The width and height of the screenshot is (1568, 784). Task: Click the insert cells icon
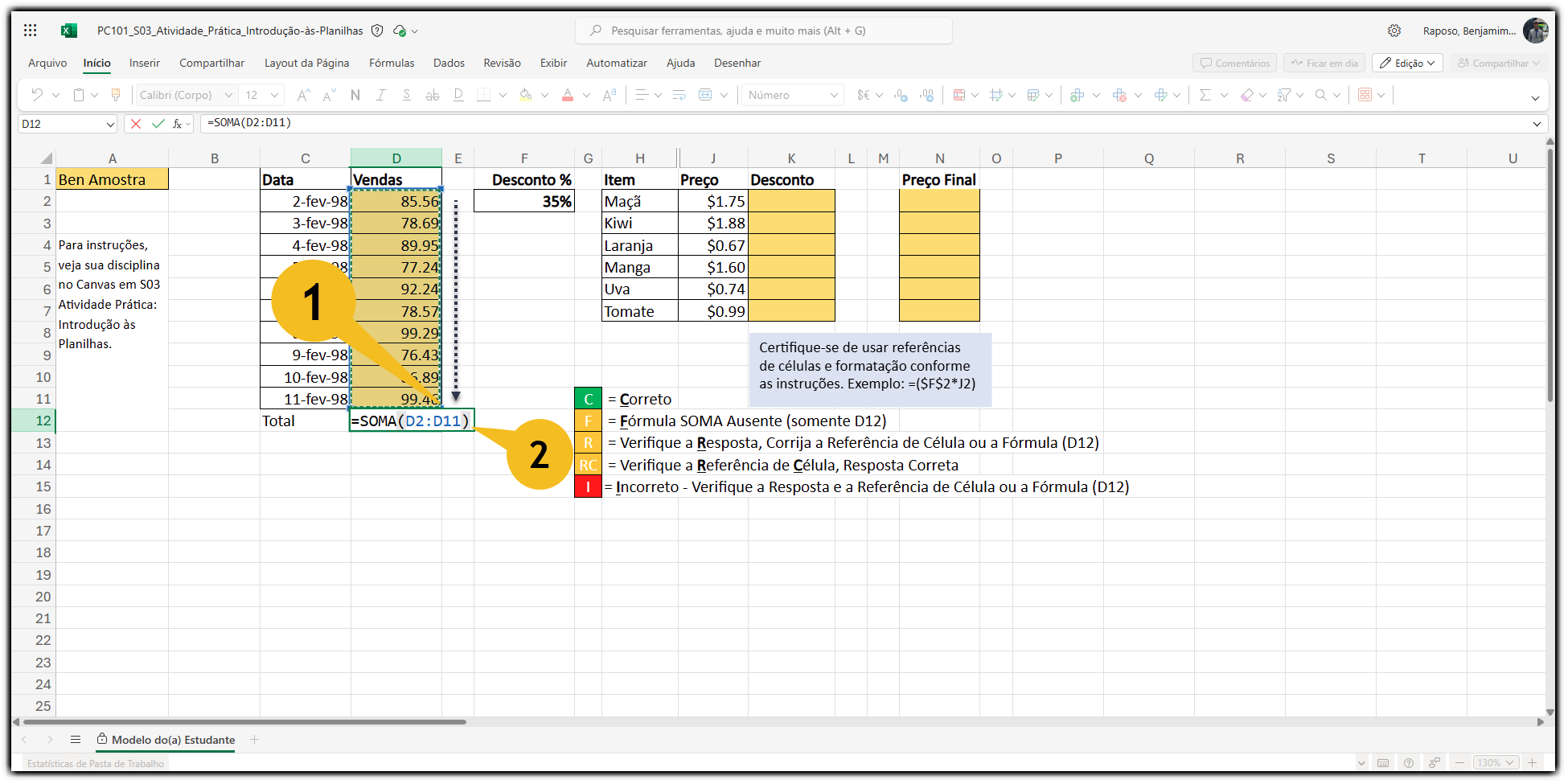point(1077,95)
